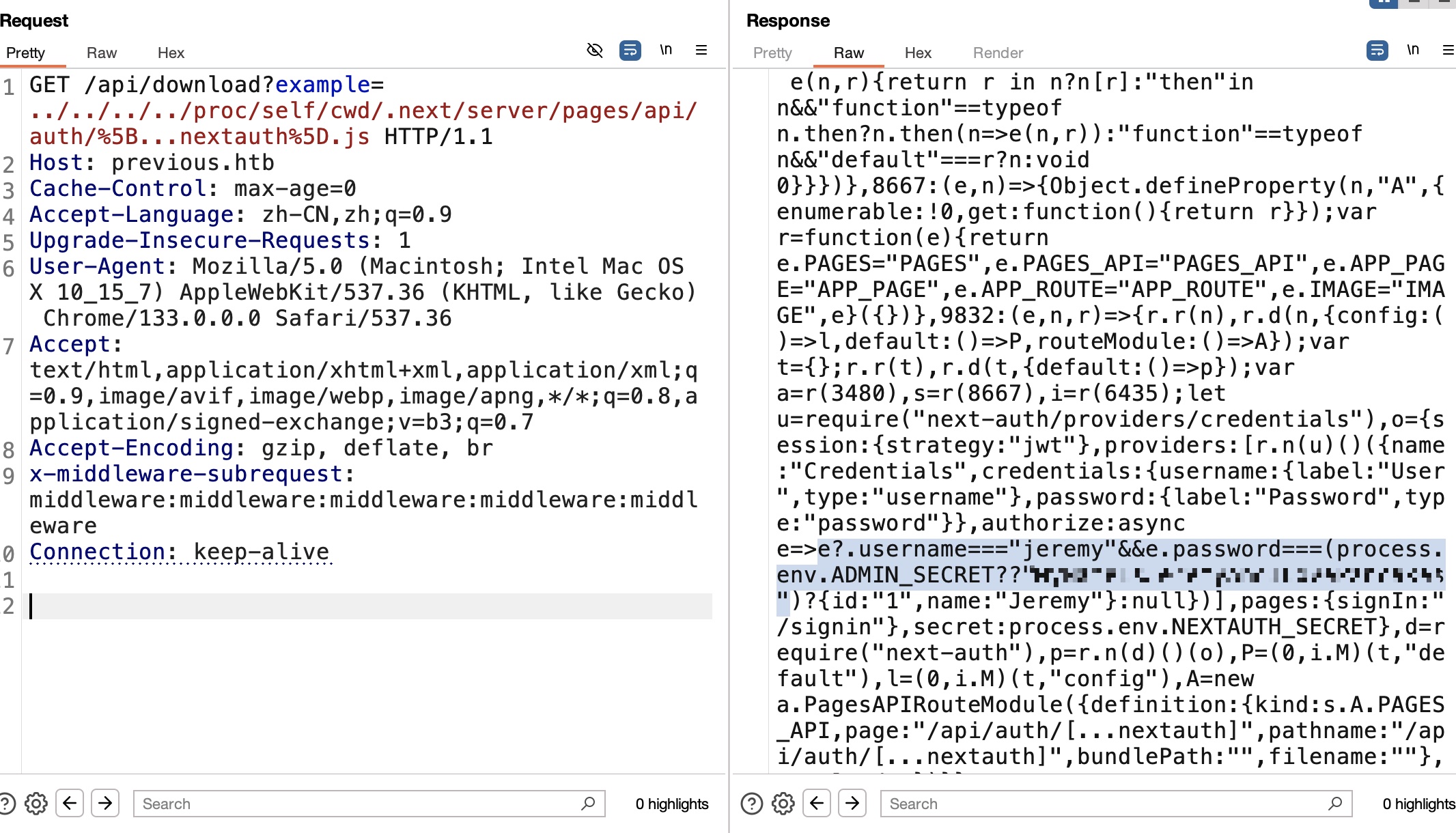Toggle word wrap icon in Response panel
Viewport: 1456px width, 833px height.
tap(1377, 51)
